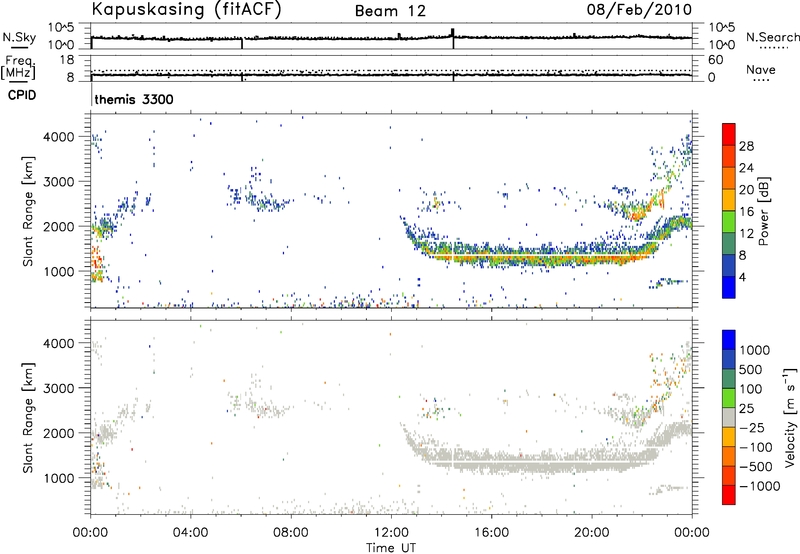The image size is (800, 554).
Task: Click the date '08/Feb/2010'
Action: [x=639, y=9]
